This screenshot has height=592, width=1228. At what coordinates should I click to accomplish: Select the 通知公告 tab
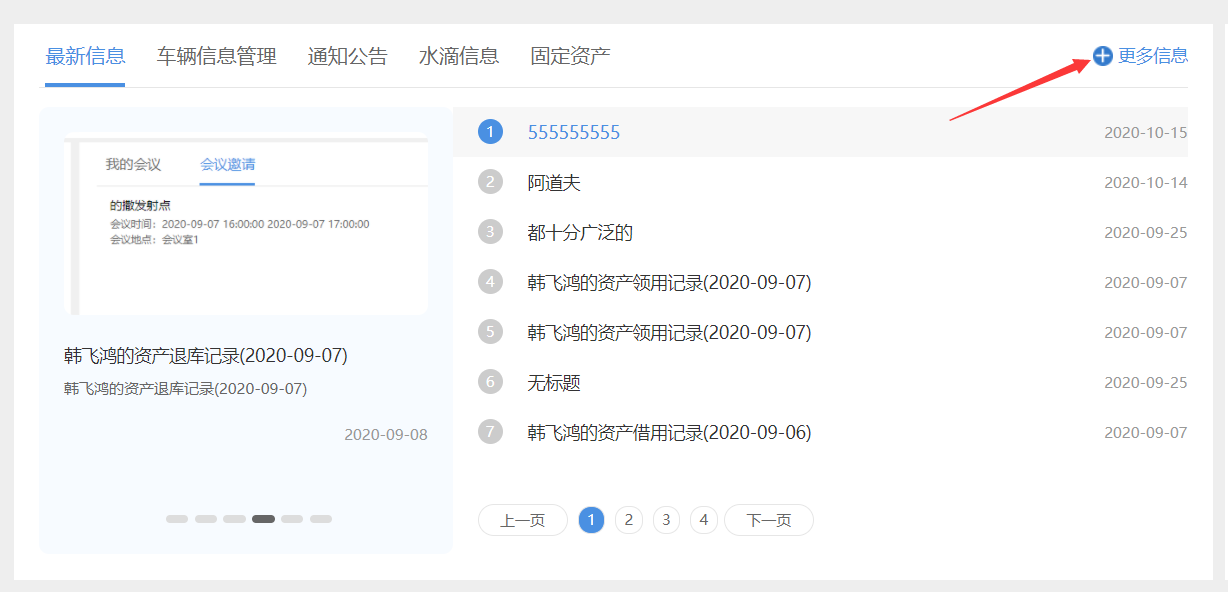tap(347, 56)
